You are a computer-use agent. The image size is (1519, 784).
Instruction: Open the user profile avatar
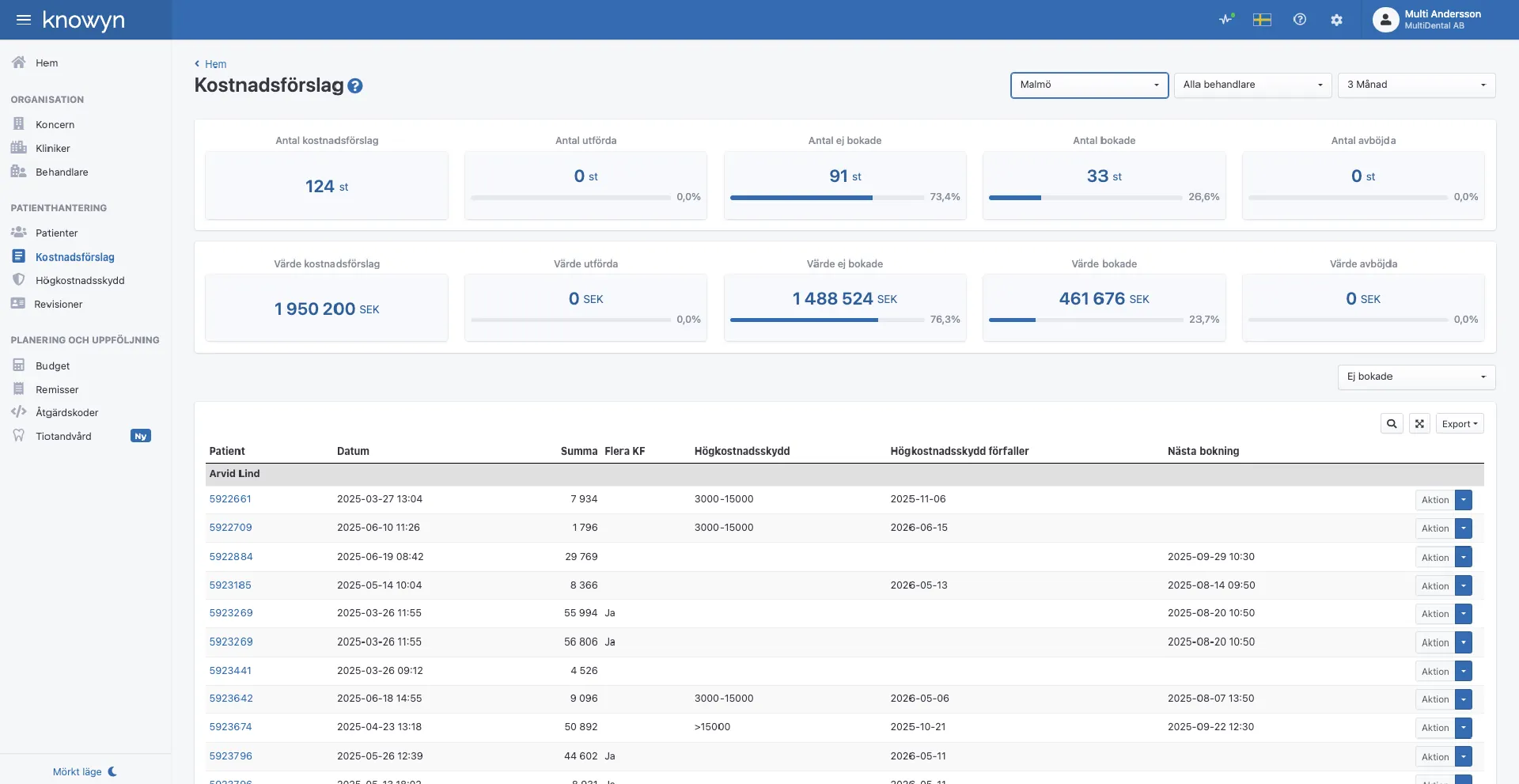(x=1385, y=20)
